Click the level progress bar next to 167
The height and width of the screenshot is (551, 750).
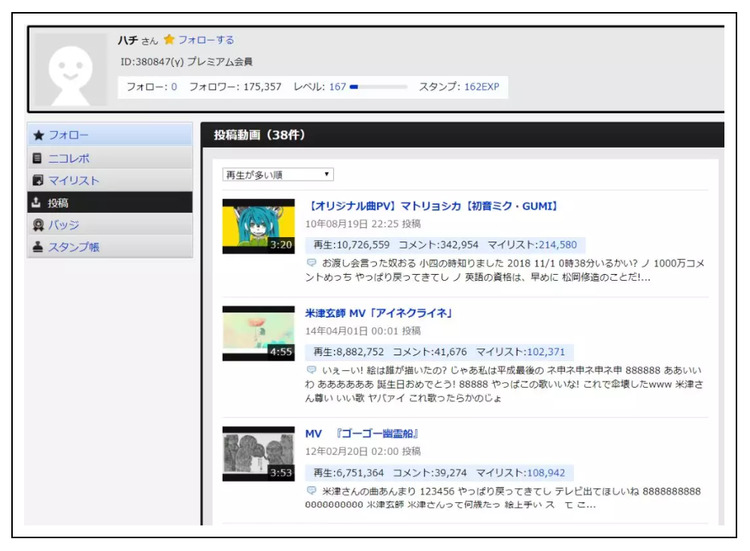[378, 87]
